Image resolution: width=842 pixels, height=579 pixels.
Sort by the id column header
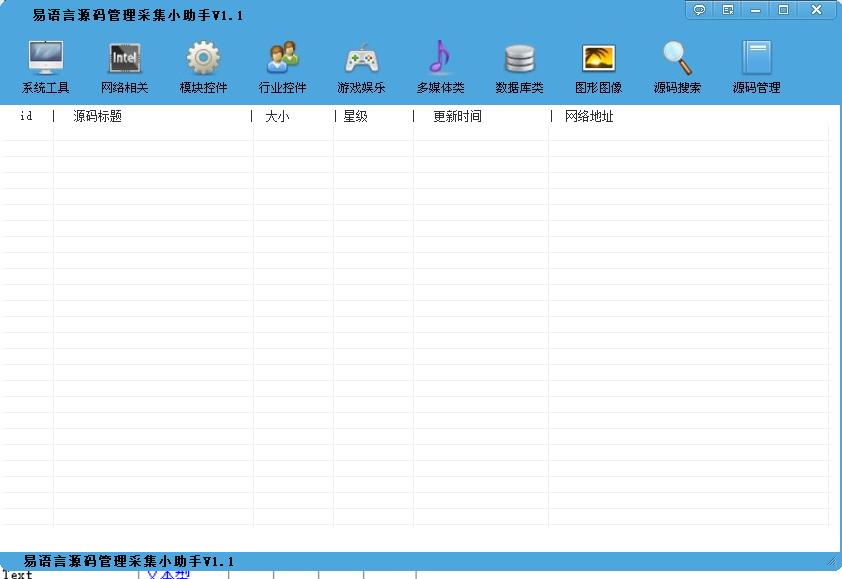pyautogui.click(x=26, y=116)
